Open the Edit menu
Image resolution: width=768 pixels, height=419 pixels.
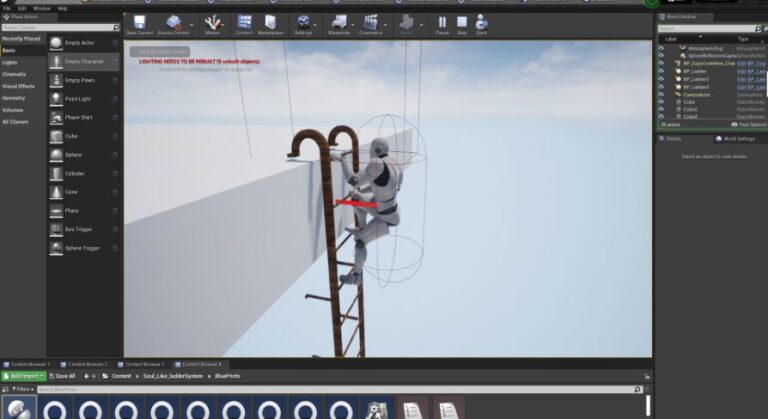pyautogui.click(x=22, y=8)
